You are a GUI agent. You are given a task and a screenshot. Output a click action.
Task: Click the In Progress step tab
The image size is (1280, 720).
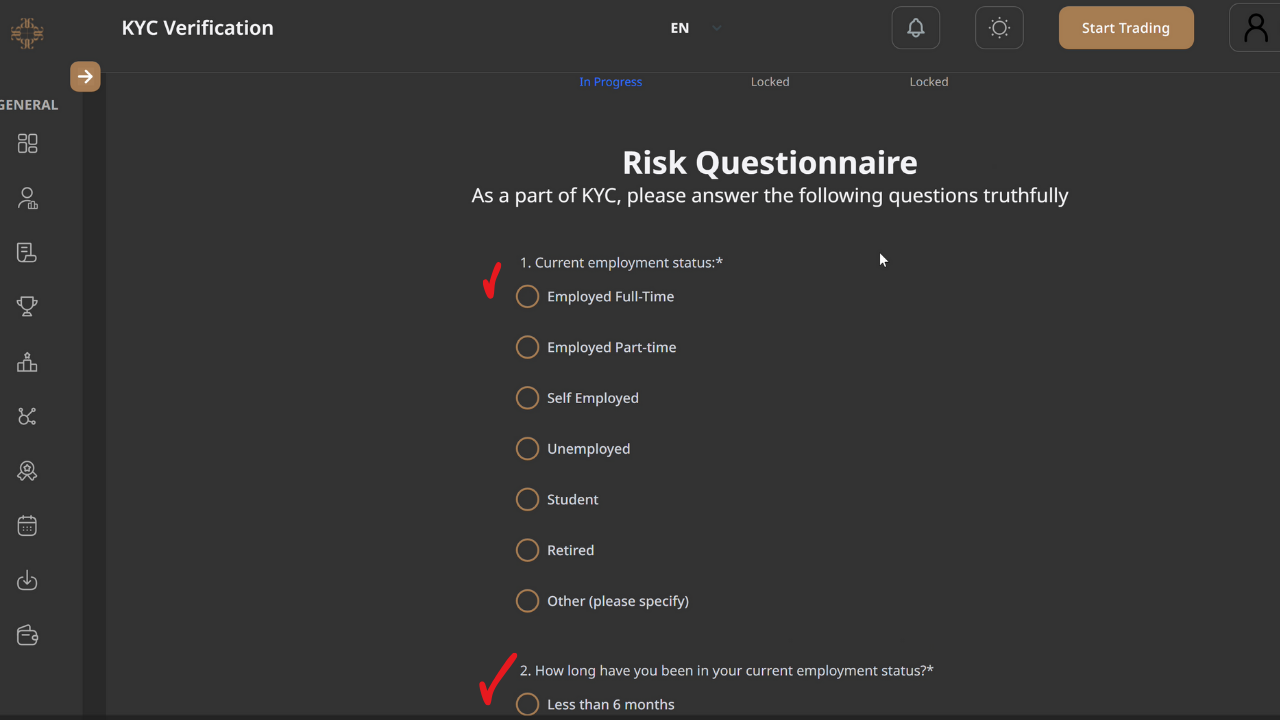coord(610,82)
